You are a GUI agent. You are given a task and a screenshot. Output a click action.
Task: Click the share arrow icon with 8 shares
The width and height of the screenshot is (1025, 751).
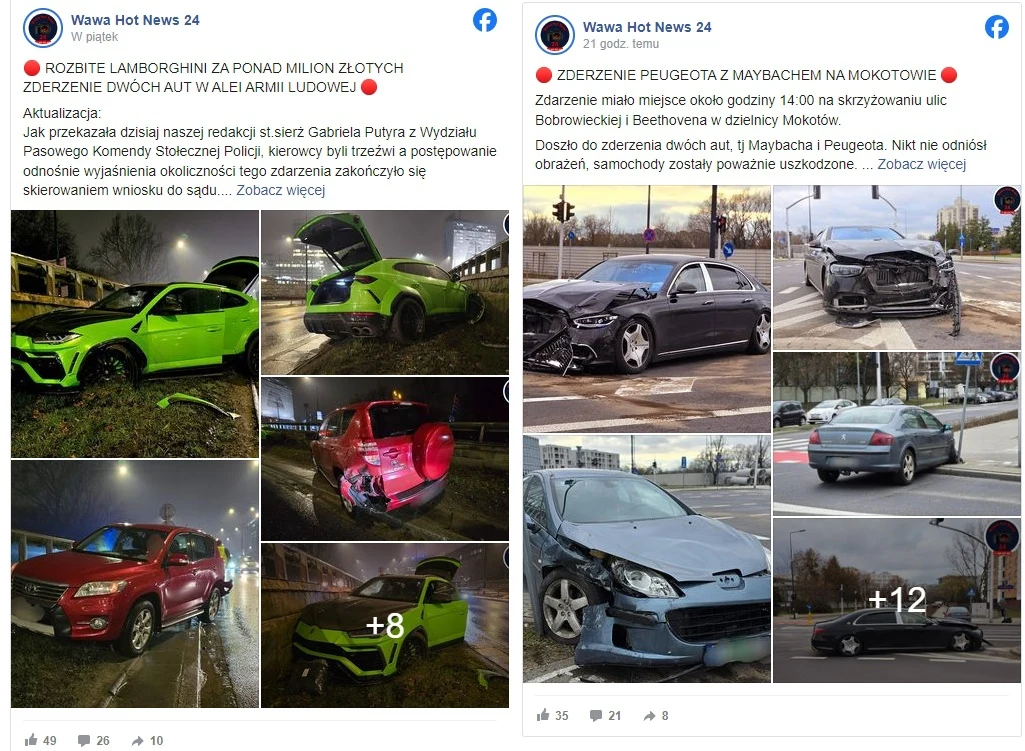(649, 716)
